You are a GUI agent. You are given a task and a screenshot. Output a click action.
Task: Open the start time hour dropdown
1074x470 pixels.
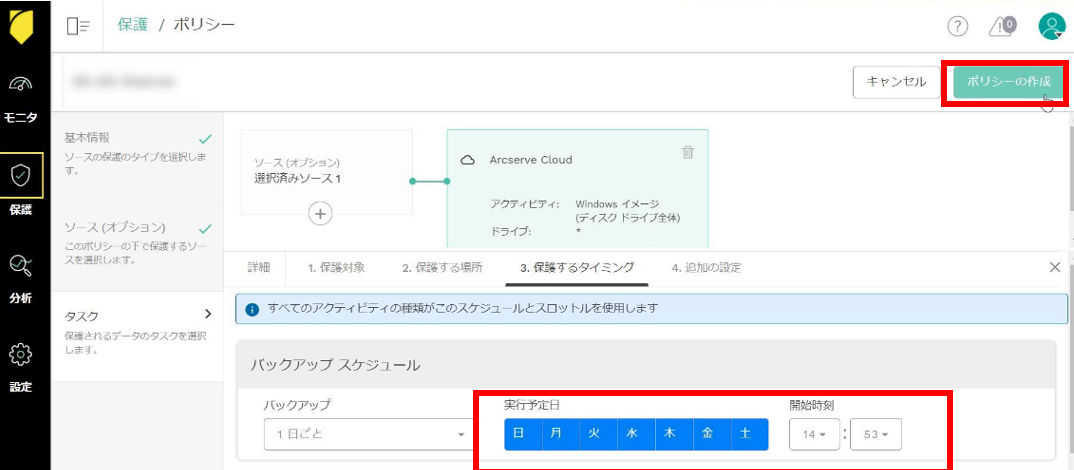pos(813,435)
